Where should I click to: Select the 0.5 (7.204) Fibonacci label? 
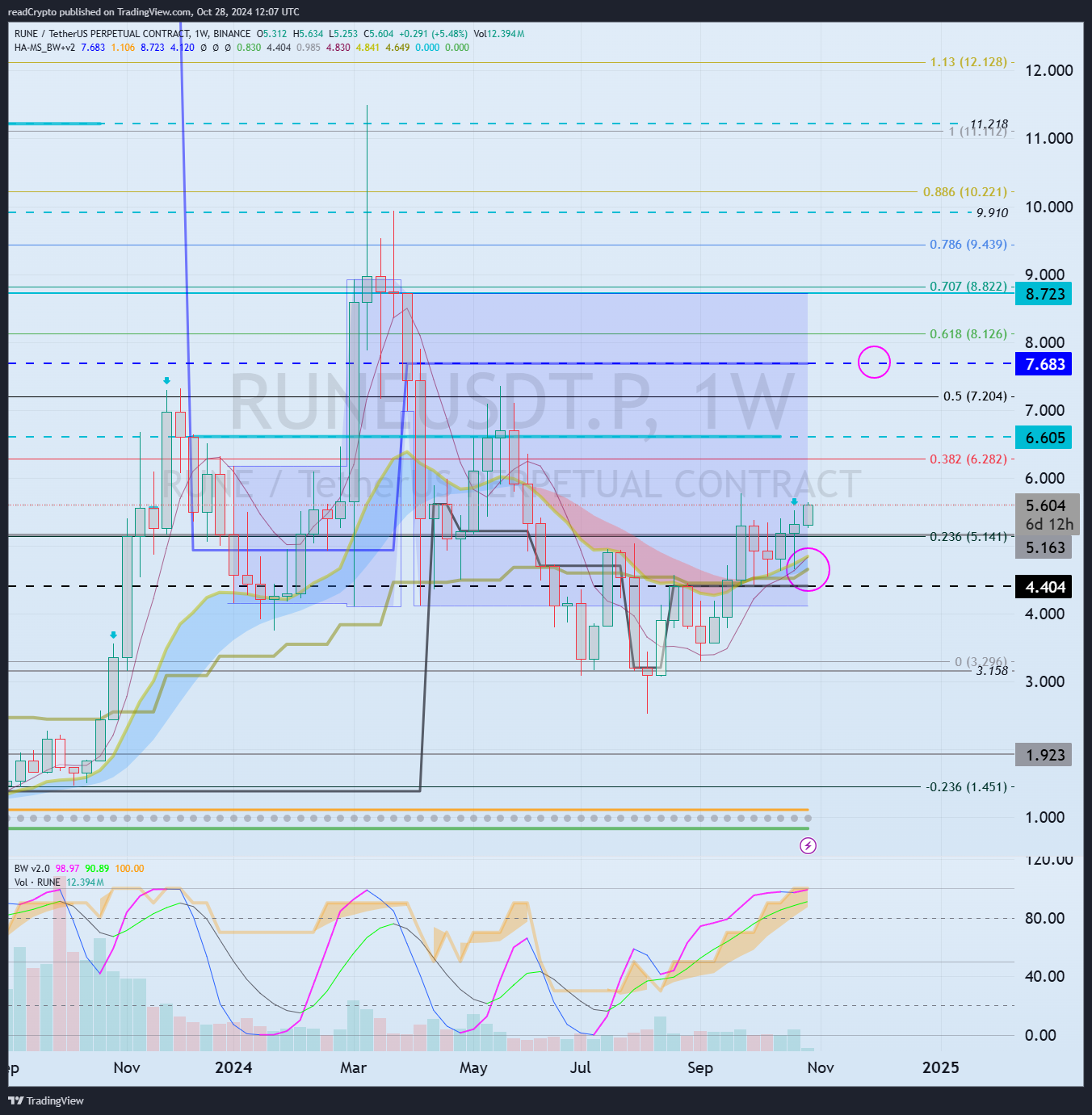tap(975, 396)
